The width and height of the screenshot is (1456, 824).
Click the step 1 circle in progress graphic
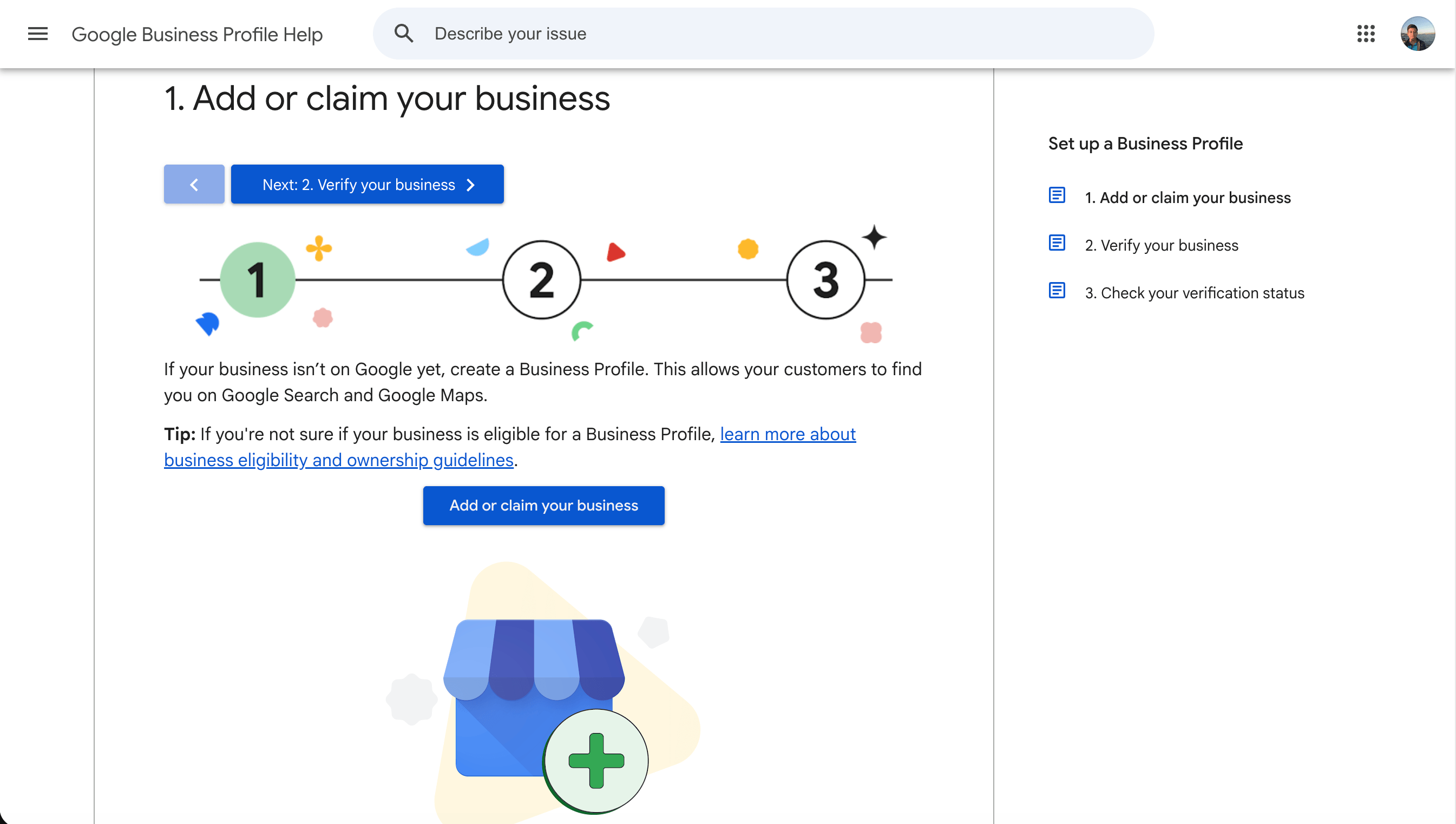pos(258,279)
